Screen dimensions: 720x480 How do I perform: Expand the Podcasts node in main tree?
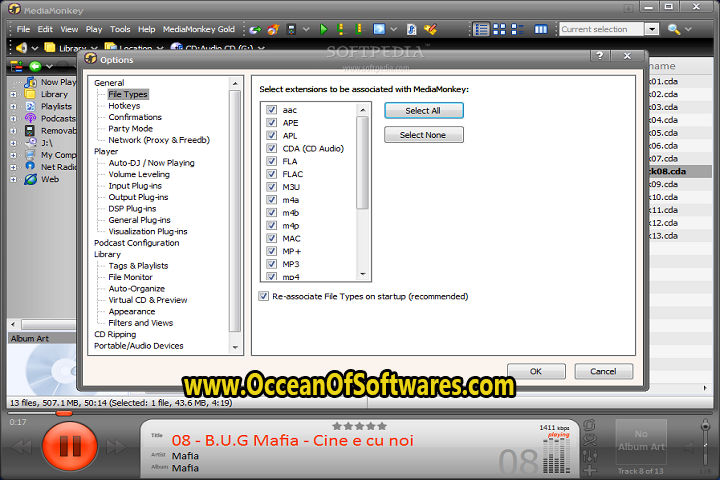point(13,119)
